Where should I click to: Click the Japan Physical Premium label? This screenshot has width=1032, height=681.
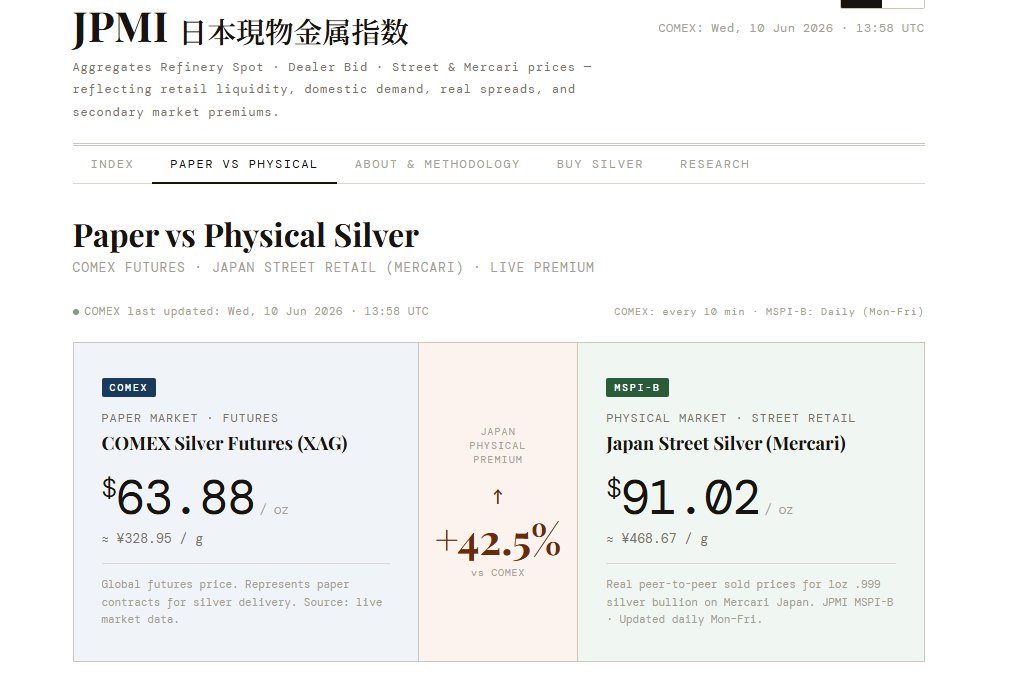pyautogui.click(x=498, y=445)
